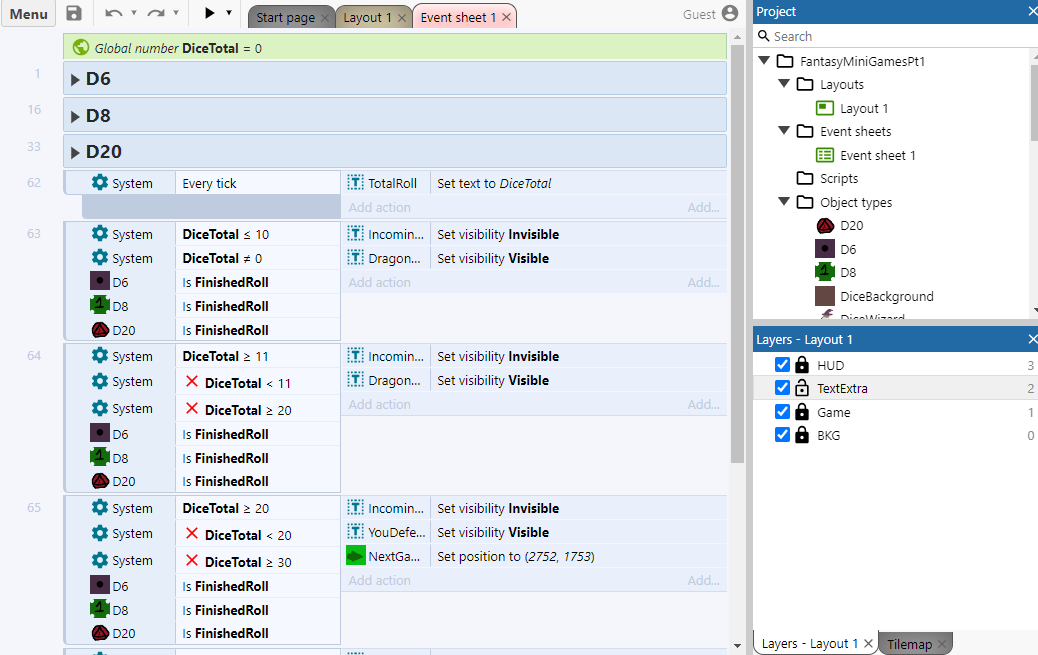The width and height of the screenshot is (1038, 655).
Task: Switch to the Layout 1 tab
Action: [367, 17]
